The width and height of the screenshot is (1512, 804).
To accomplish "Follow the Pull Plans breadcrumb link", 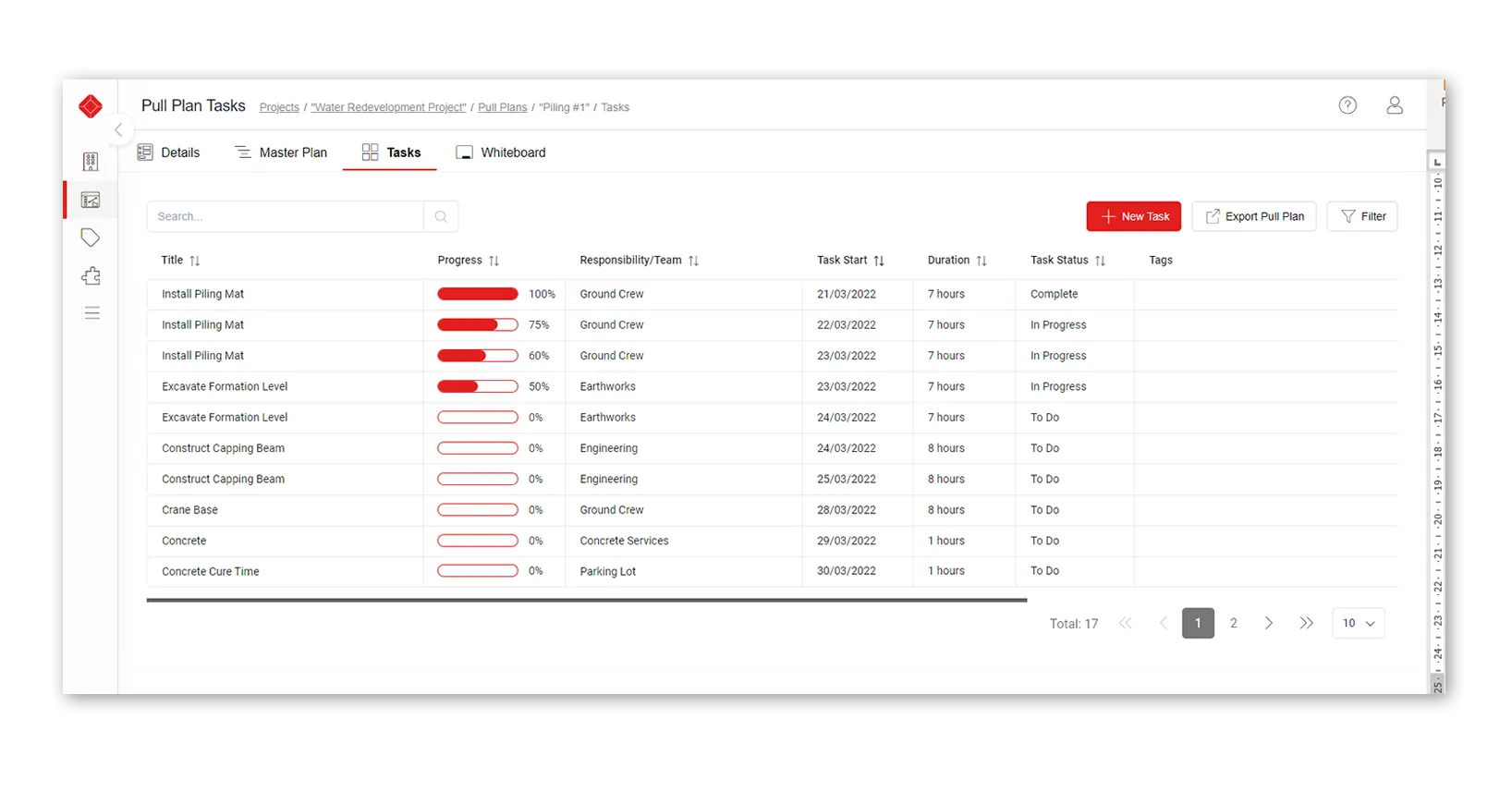I will point(503,107).
